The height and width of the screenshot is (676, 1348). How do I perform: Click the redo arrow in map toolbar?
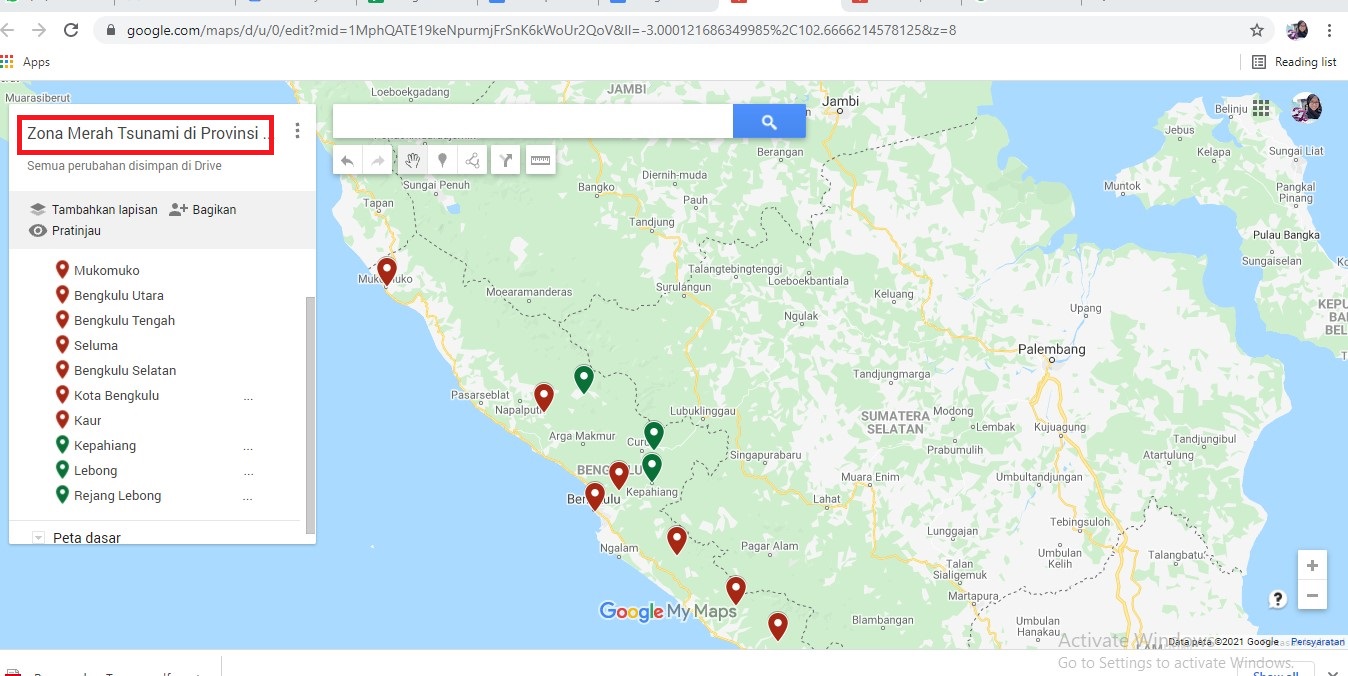coord(378,160)
